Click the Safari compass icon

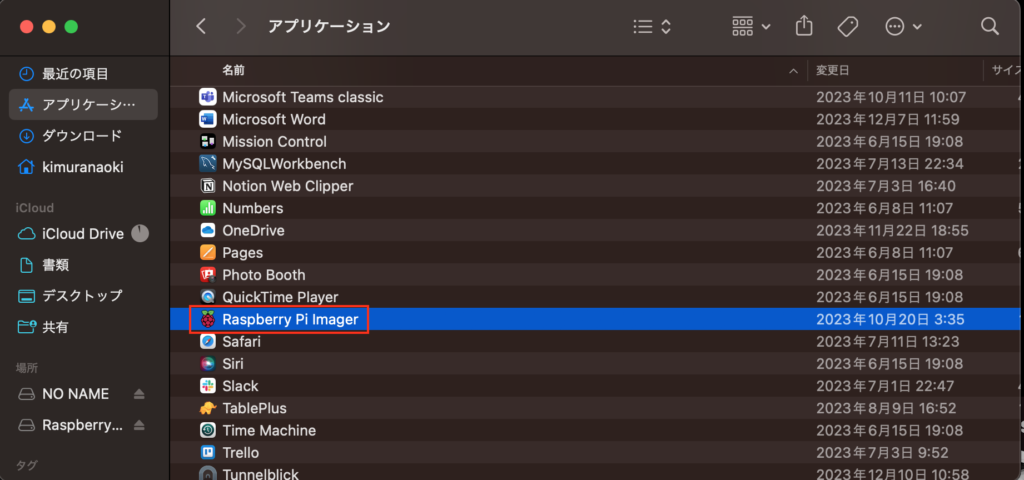coord(208,342)
